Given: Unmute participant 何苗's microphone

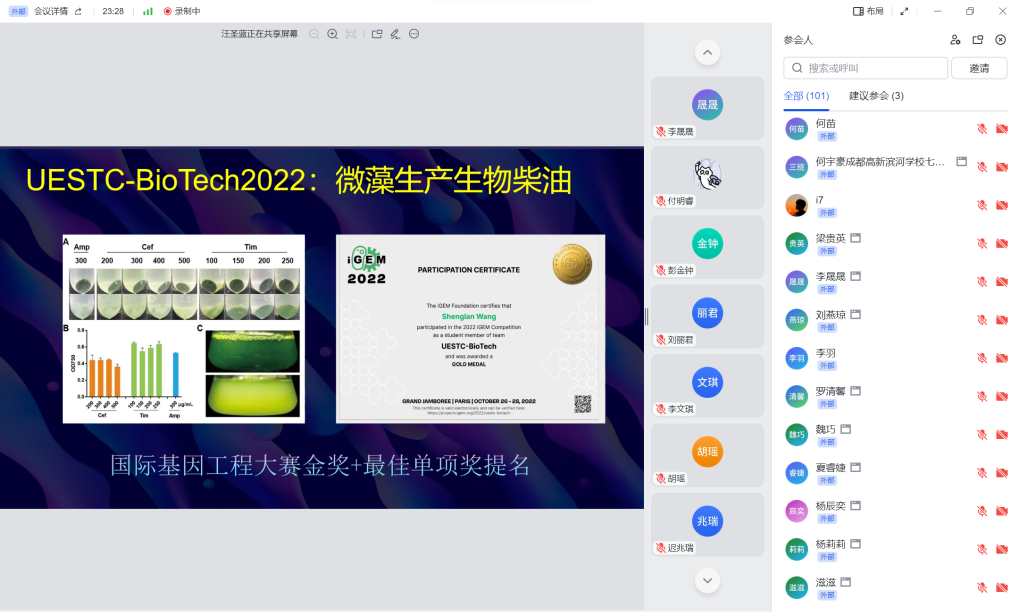Looking at the screenshot, I should [983, 130].
